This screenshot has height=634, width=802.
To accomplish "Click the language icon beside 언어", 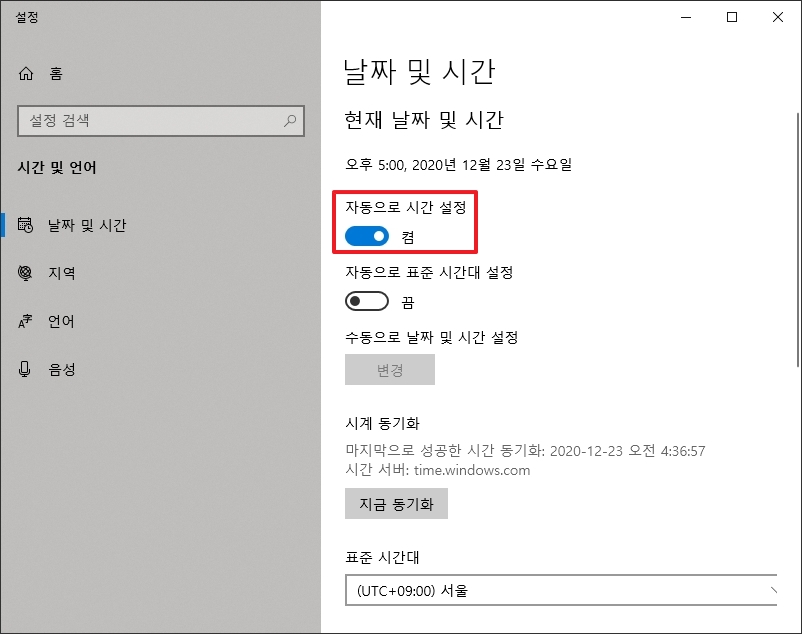I will point(25,321).
